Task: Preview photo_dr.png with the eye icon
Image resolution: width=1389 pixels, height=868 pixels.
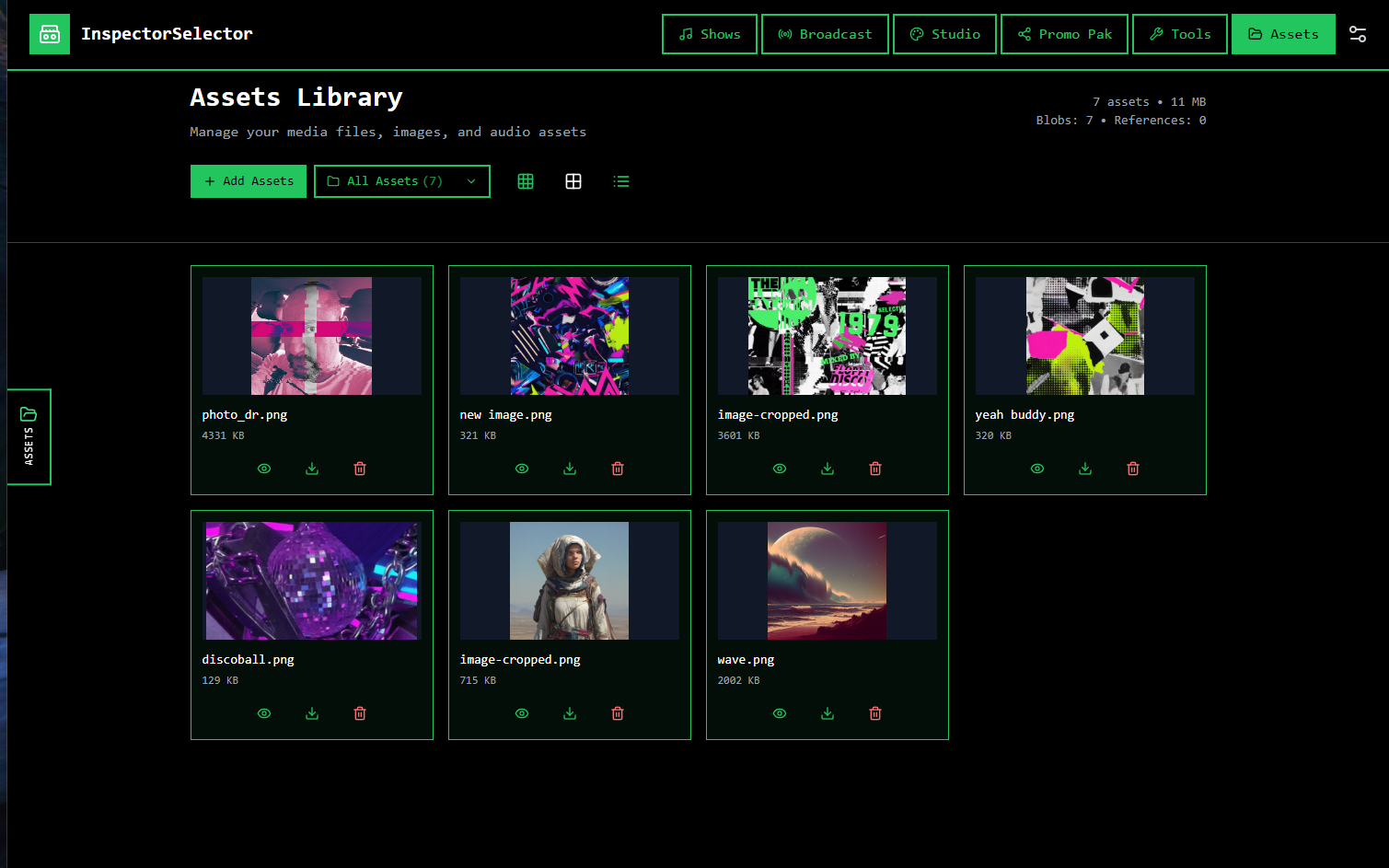Action: (264, 469)
